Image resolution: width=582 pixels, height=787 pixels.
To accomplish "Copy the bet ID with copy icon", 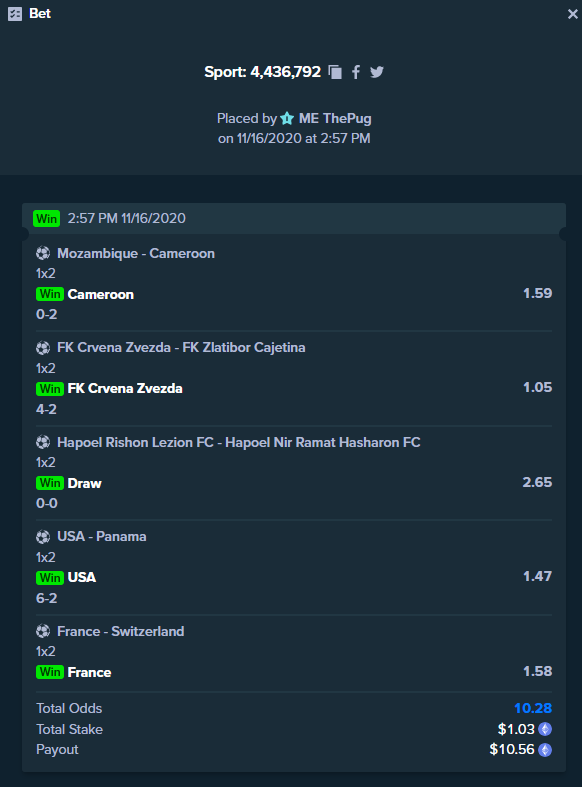I will click(335, 72).
